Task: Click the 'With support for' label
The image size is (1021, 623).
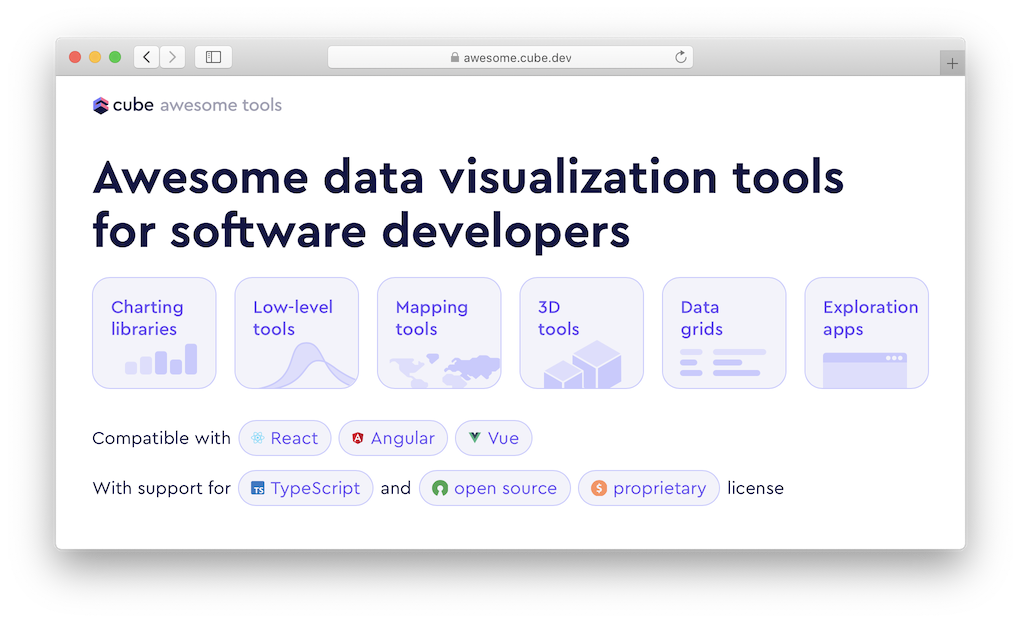Action: (x=161, y=488)
